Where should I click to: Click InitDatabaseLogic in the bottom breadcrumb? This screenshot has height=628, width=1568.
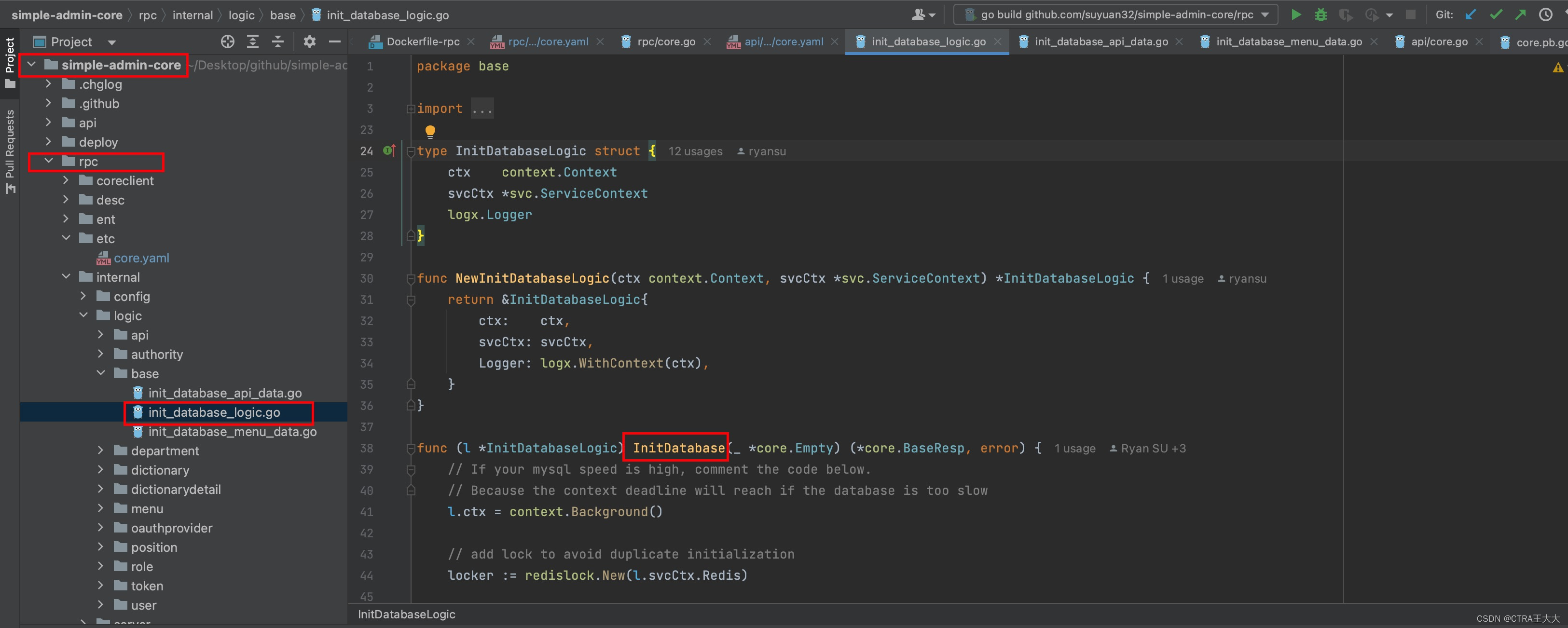[407, 614]
